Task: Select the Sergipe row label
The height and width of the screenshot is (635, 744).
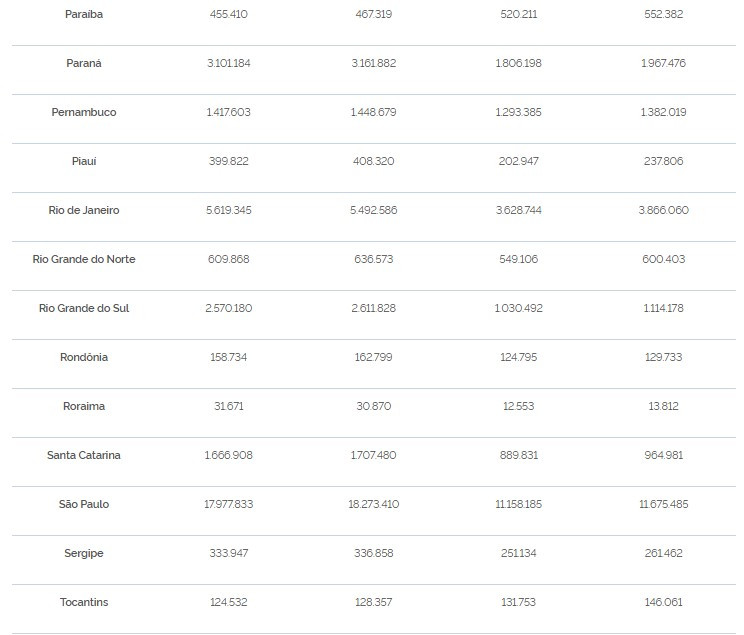Action: coord(84,553)
